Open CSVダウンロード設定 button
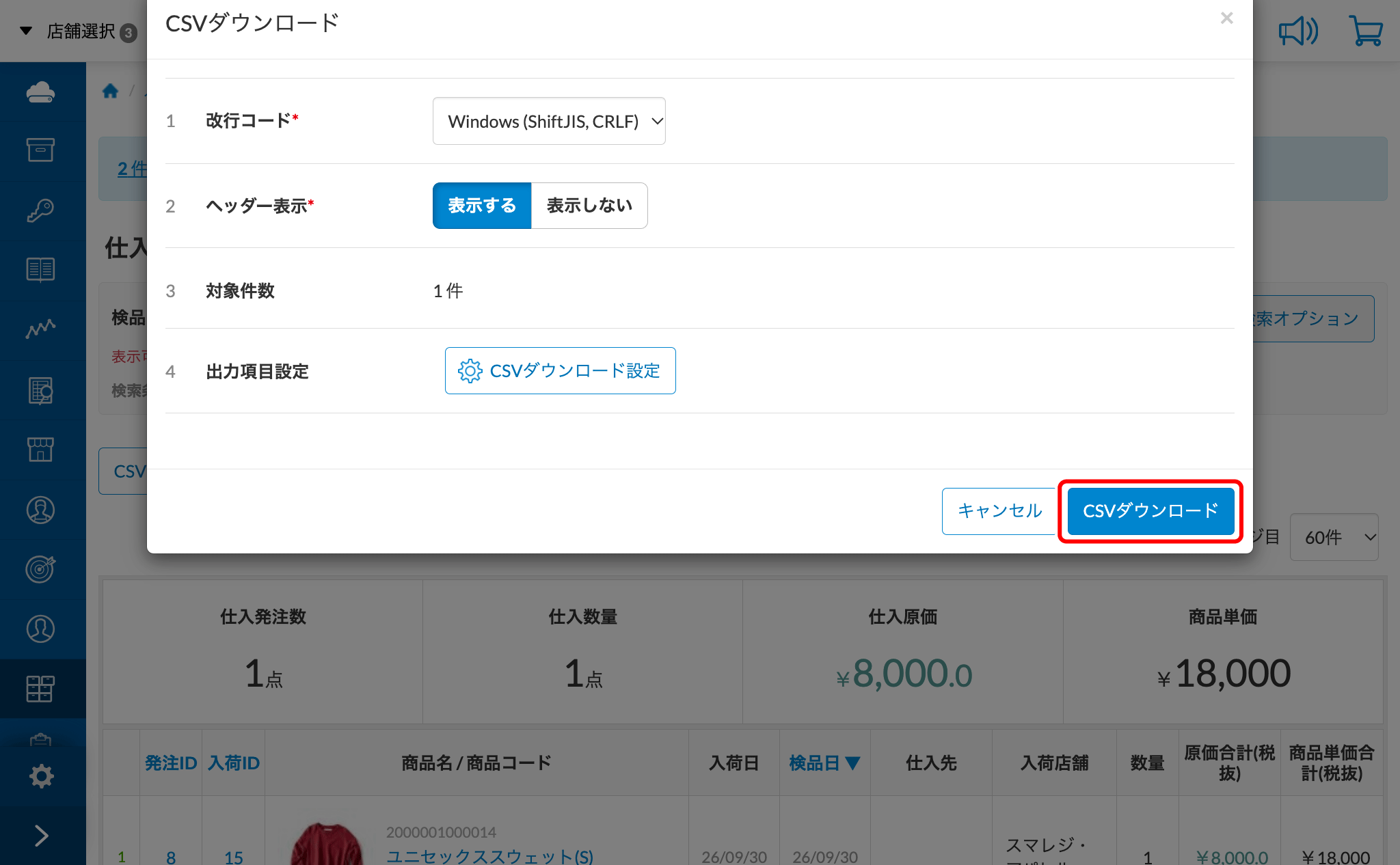The height and width of the screenshot is (865, 1400). click(561, 371)
